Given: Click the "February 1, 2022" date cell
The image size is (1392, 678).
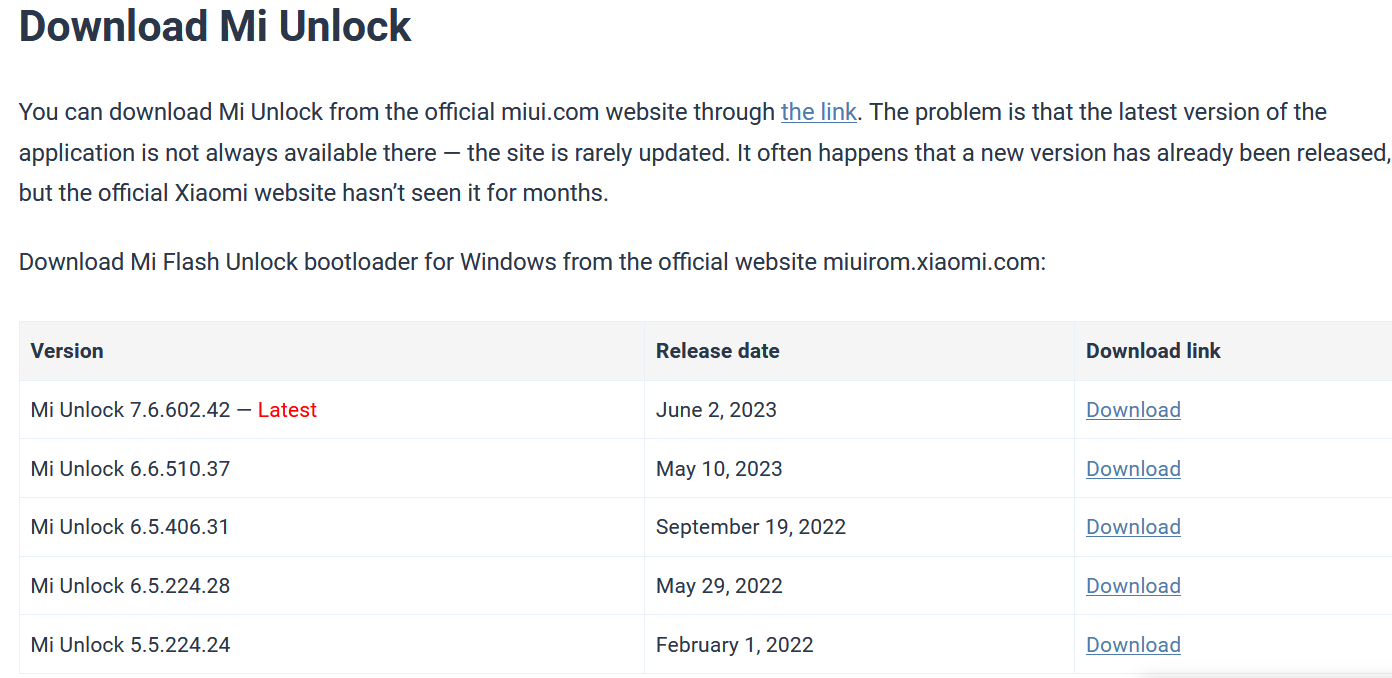Looking at the screenshot, I should coord(735,645).
